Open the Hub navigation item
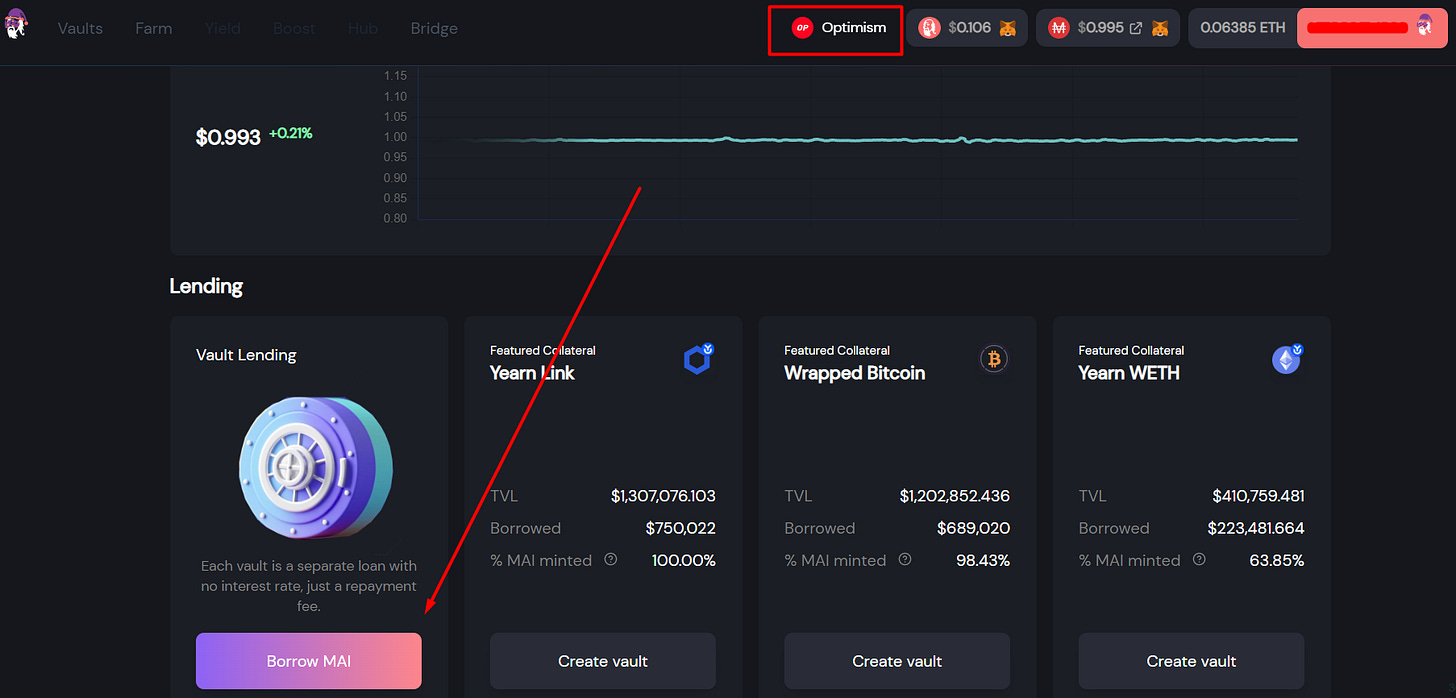This screenshot has width=1456, height=698. (x=363, y=28)
